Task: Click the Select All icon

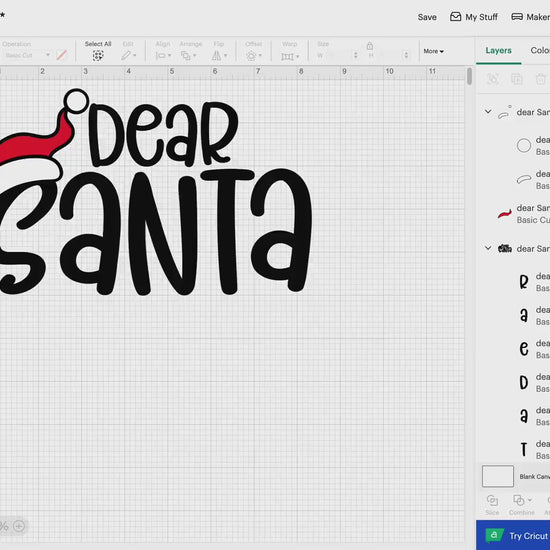Action: point(98,55)
